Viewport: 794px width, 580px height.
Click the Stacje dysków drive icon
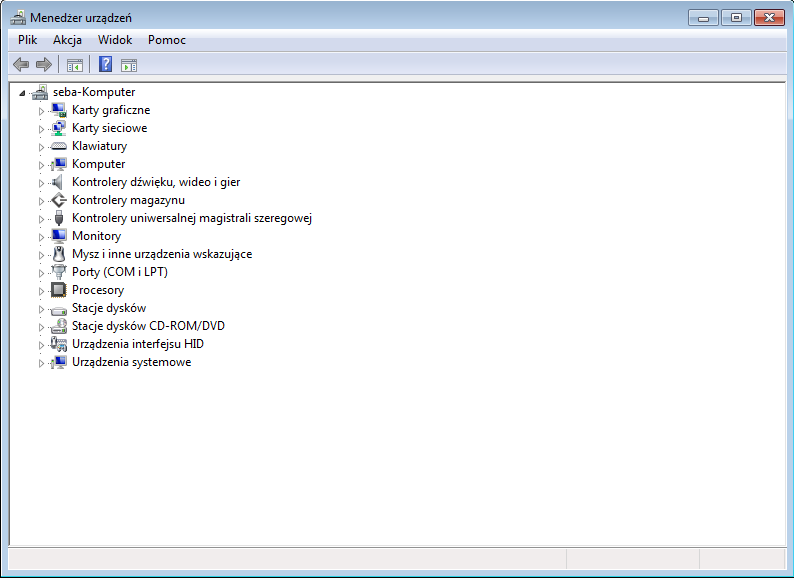coord(59,310)
